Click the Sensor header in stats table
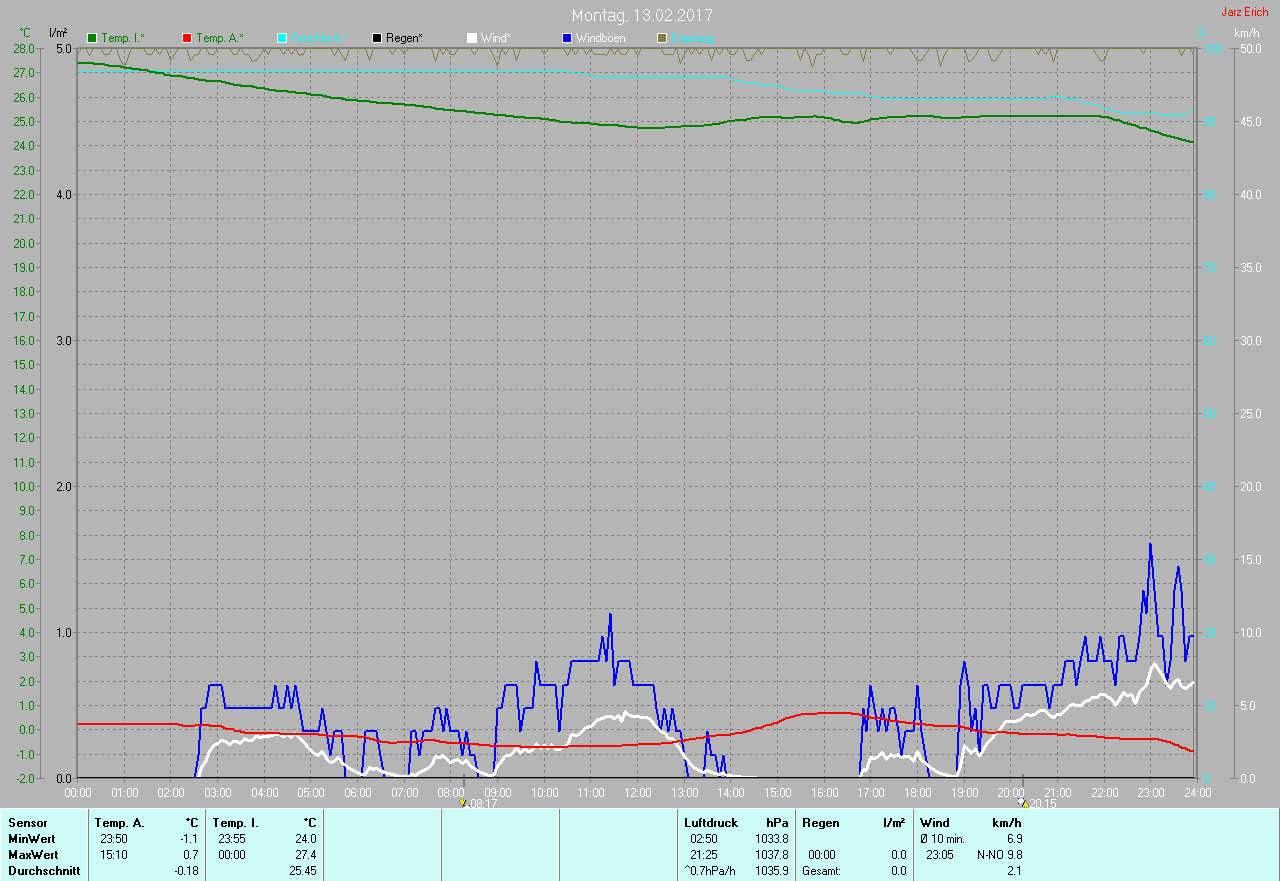 27,823
